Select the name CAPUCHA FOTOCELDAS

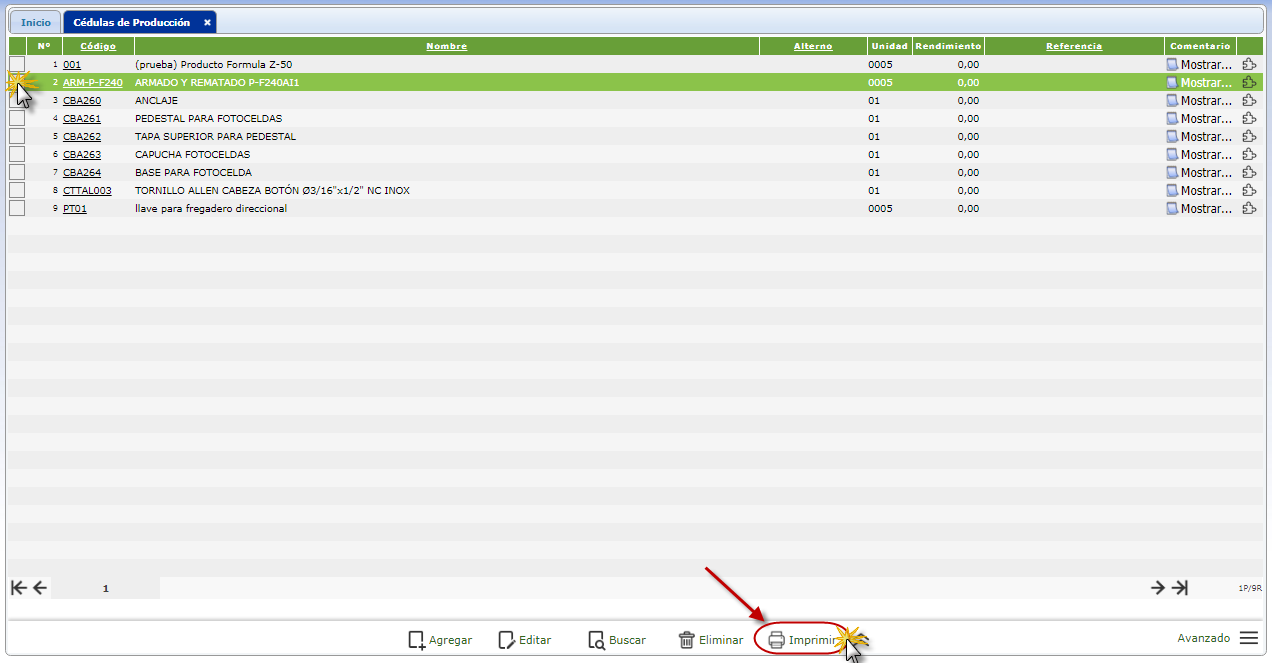coord(192,155)
